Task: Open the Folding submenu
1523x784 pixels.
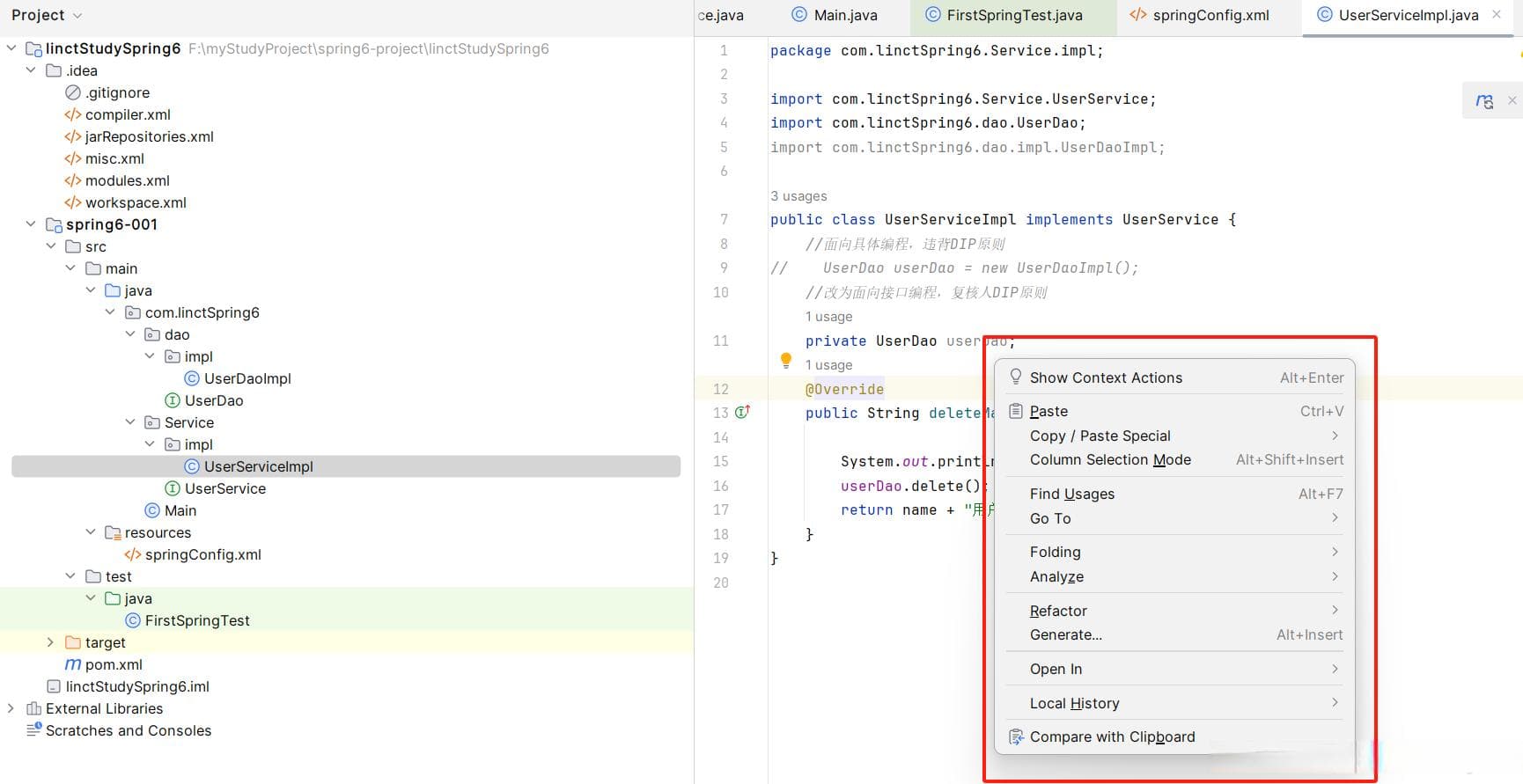Action: (1175, 552)
